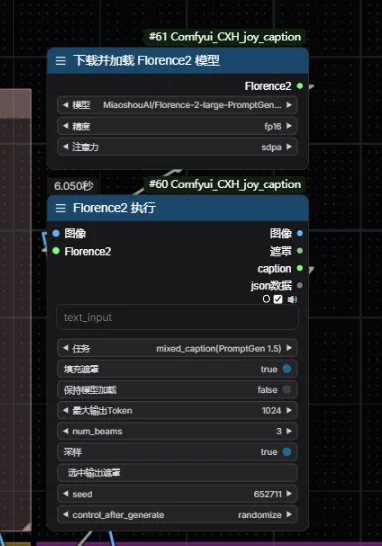Open 任务 mixed_caption dropdown

pyautogui.click(x=177, y=348)
